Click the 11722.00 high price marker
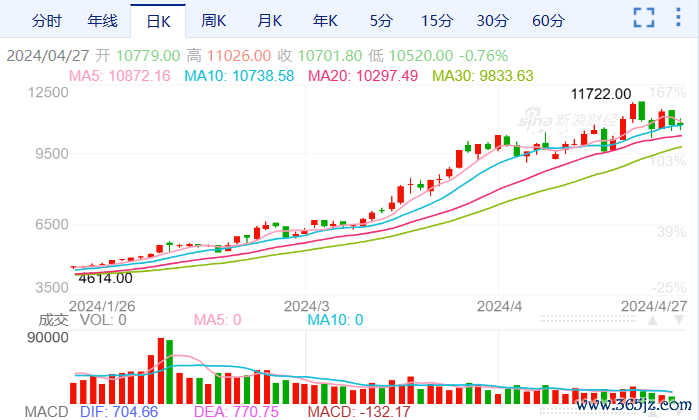The height and width of the screenshot is (420, 699). click(601, 94)
